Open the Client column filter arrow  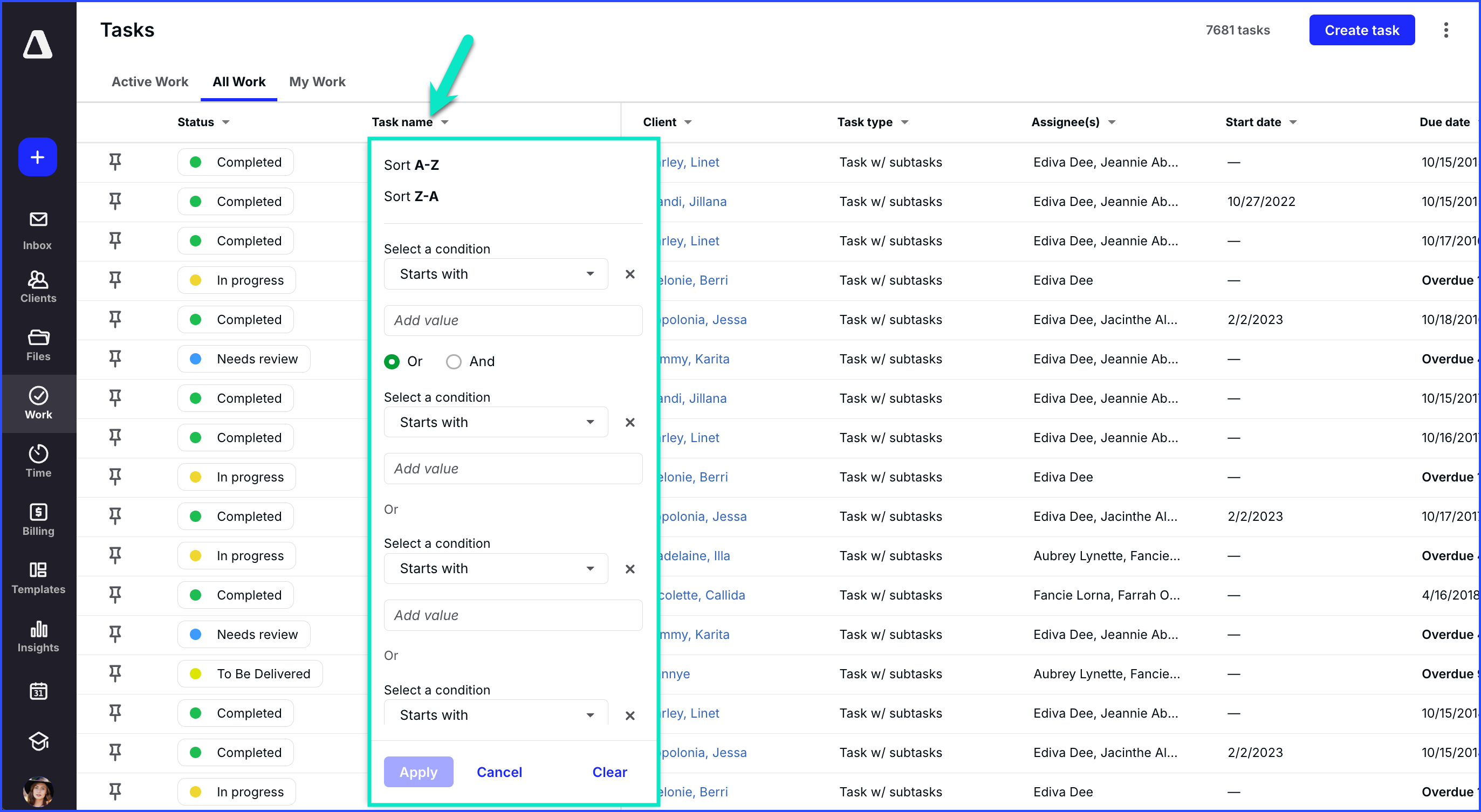688,122
